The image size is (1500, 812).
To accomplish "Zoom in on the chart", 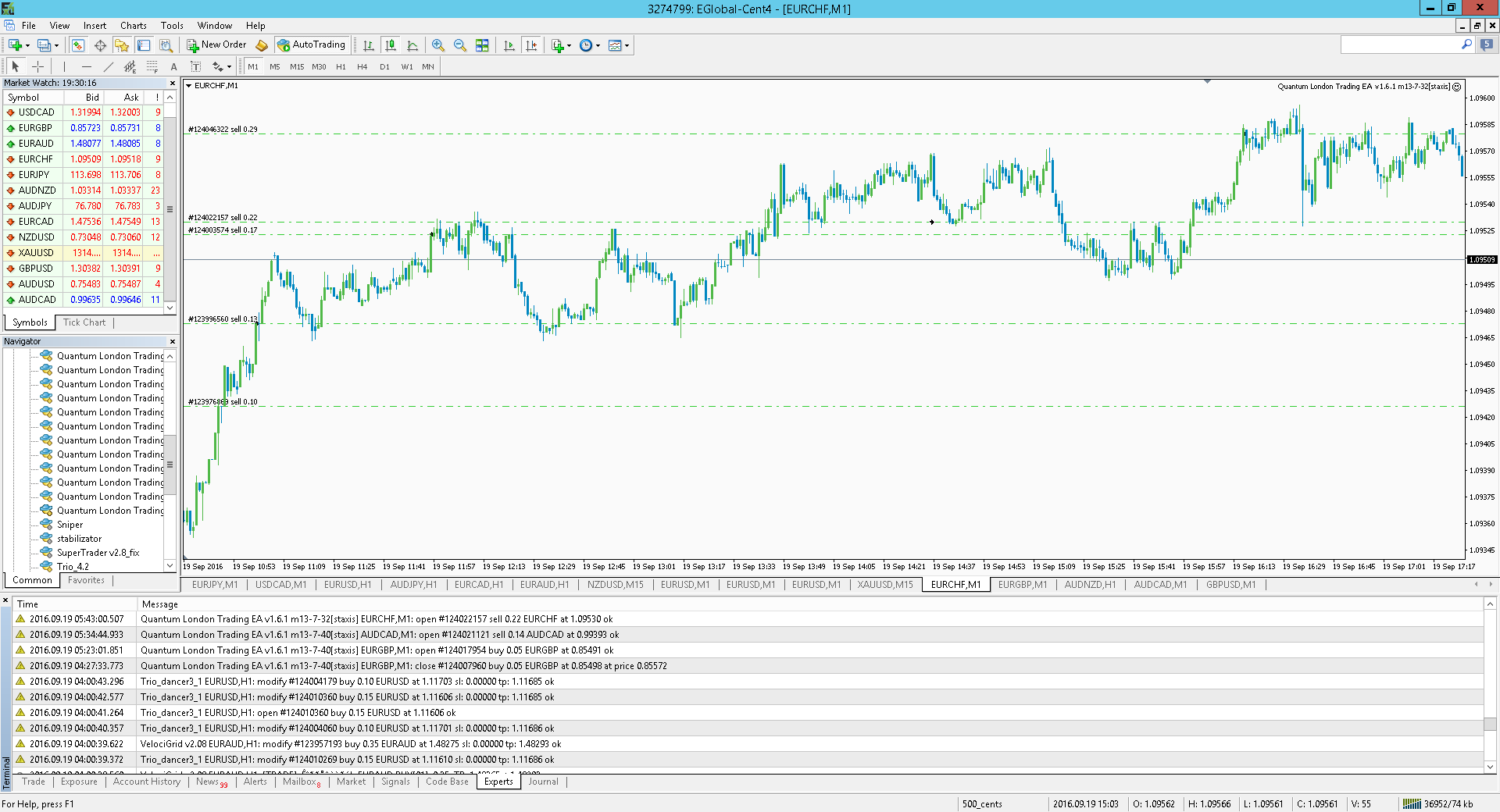I will tap(438, 45).
